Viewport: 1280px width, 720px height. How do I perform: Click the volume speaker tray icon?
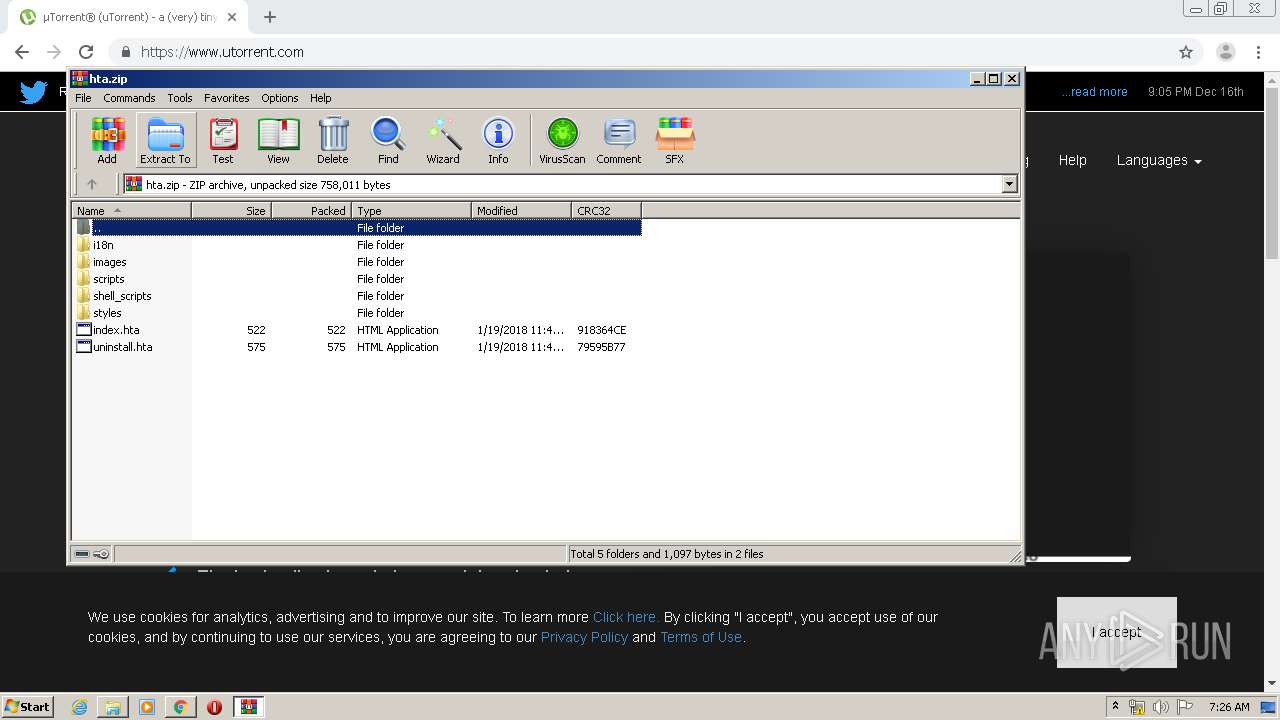pyautogui.click(x=1160, y=707)
